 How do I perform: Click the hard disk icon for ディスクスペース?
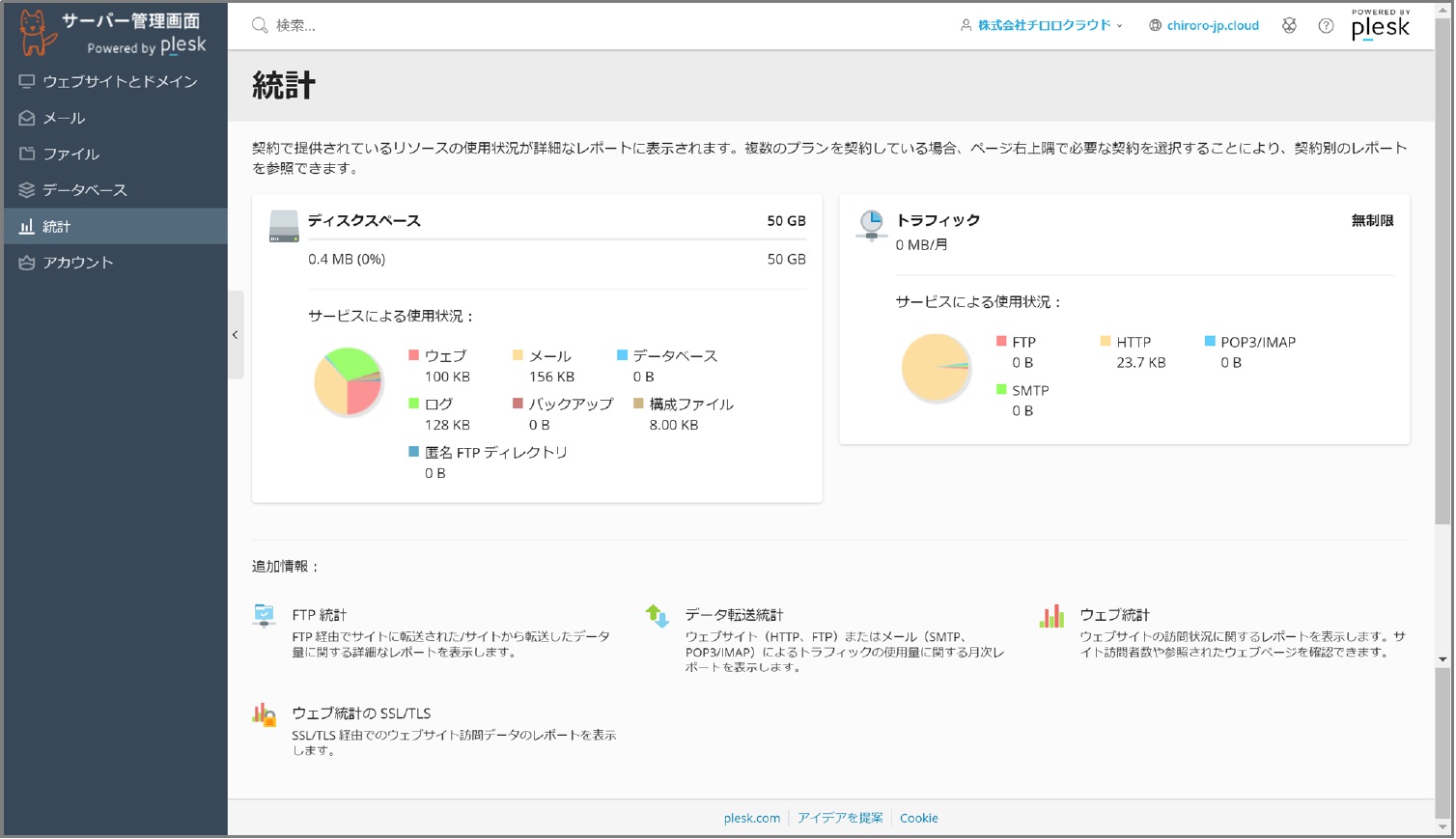(x=284, y=226)
